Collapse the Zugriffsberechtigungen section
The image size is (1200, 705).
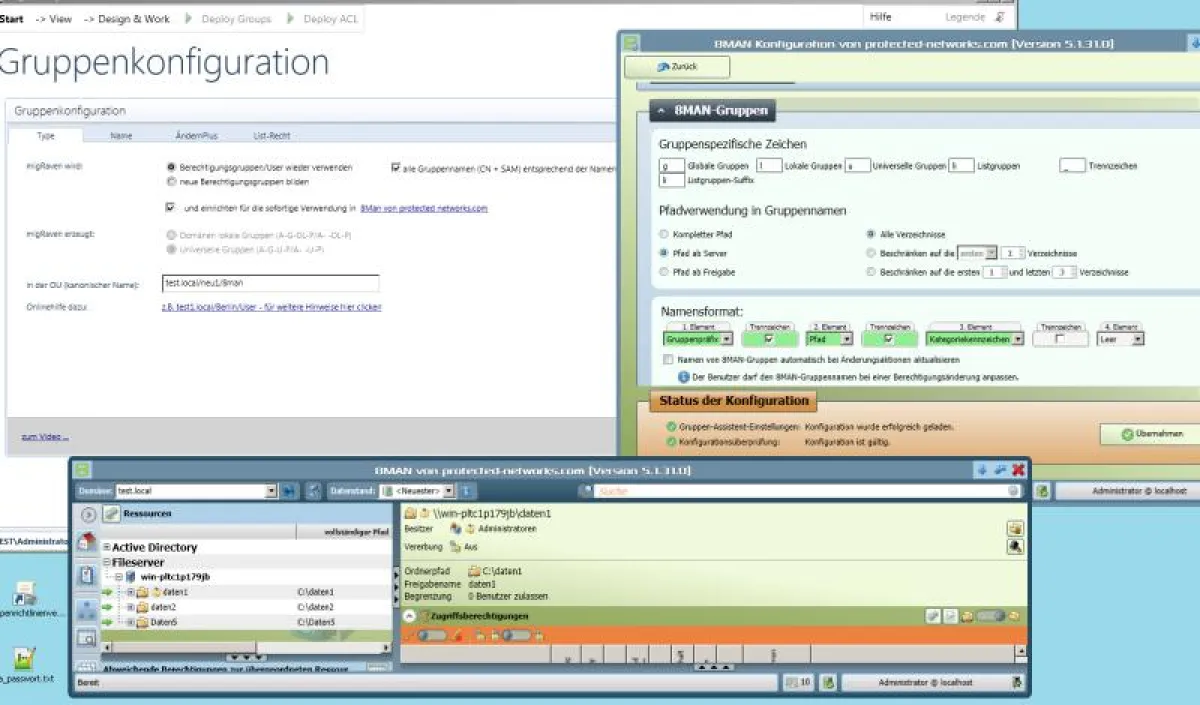[x=409, y=616]
